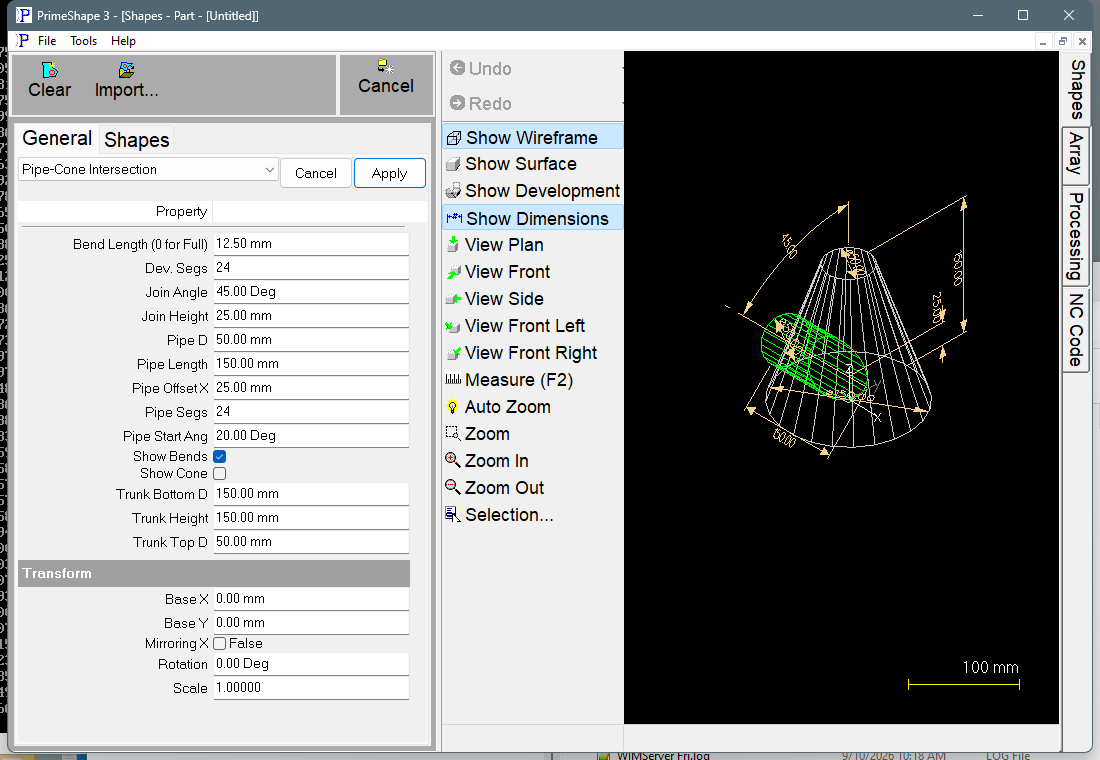Click the Base X field
1100x760 pixels.
coord(311,599)
